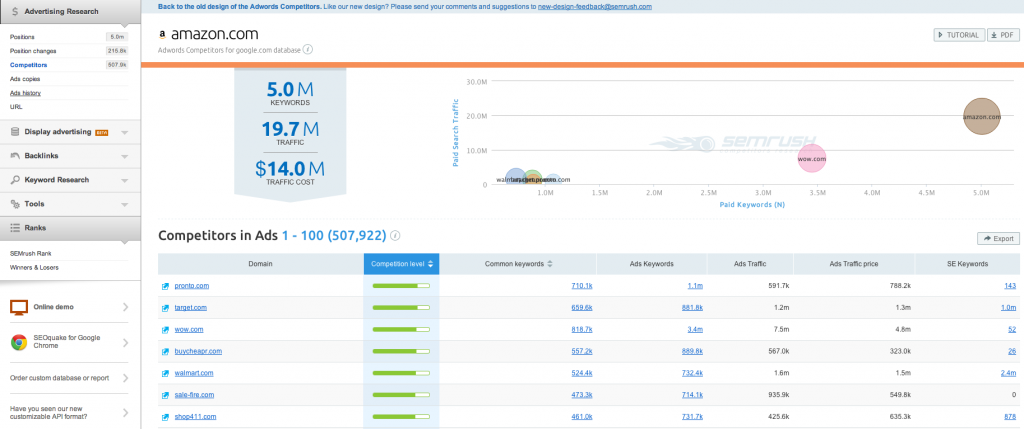Image resolution: width=1024 pixels, height=429 pixels.
Task: Open external link icon beside walmart.com
Action: pyautogui.click(x=165, y=373)
